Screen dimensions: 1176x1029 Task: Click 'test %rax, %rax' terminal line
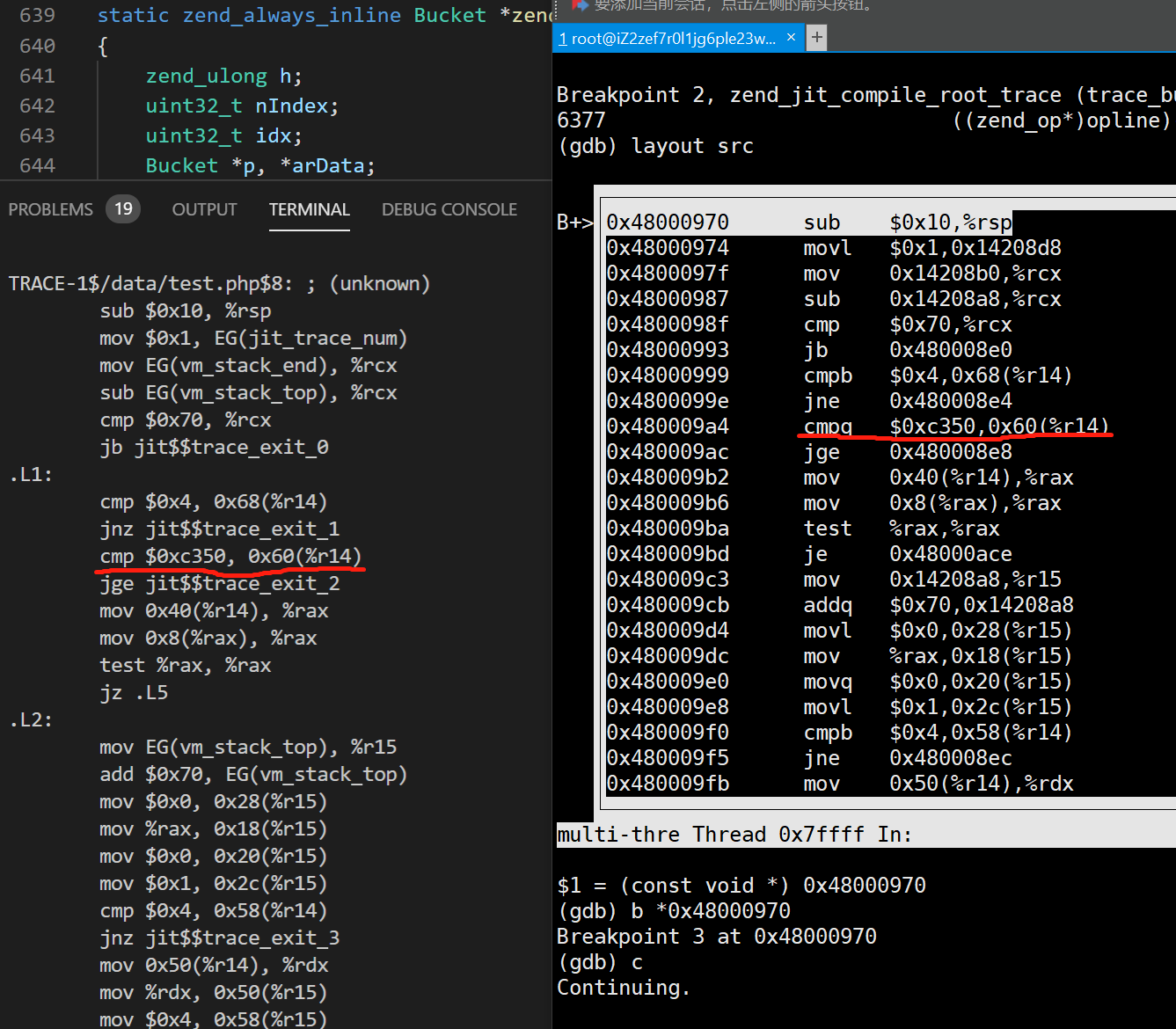(186, 665)
